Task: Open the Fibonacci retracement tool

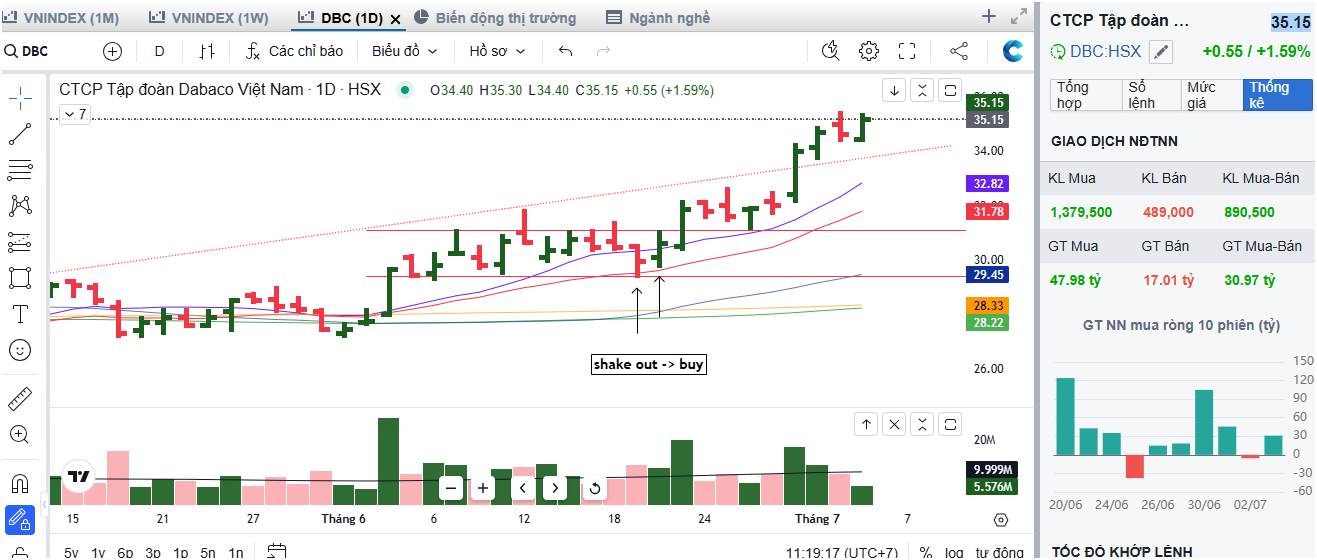Action: 20,169
